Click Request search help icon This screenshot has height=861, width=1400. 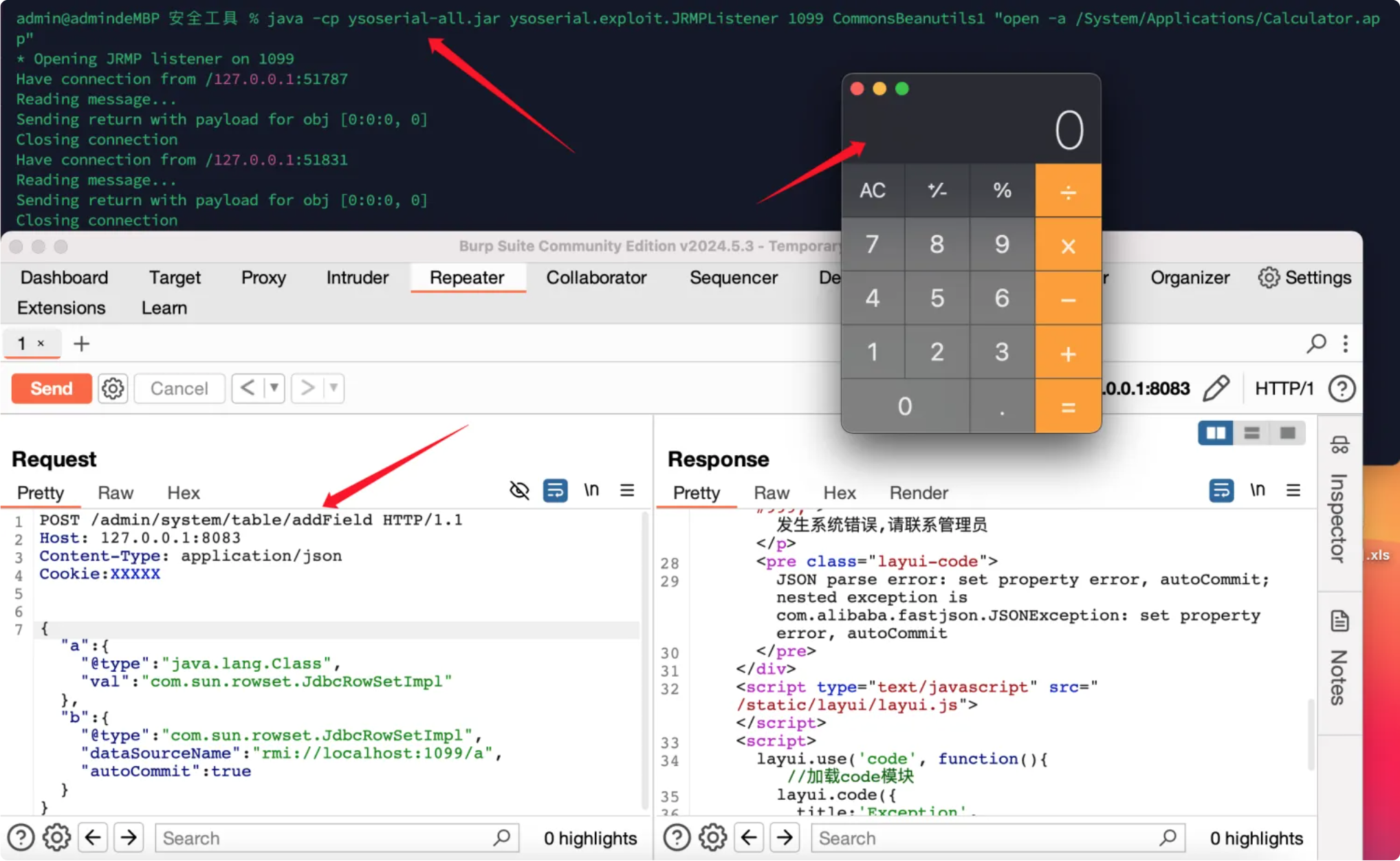click(21, 838)
